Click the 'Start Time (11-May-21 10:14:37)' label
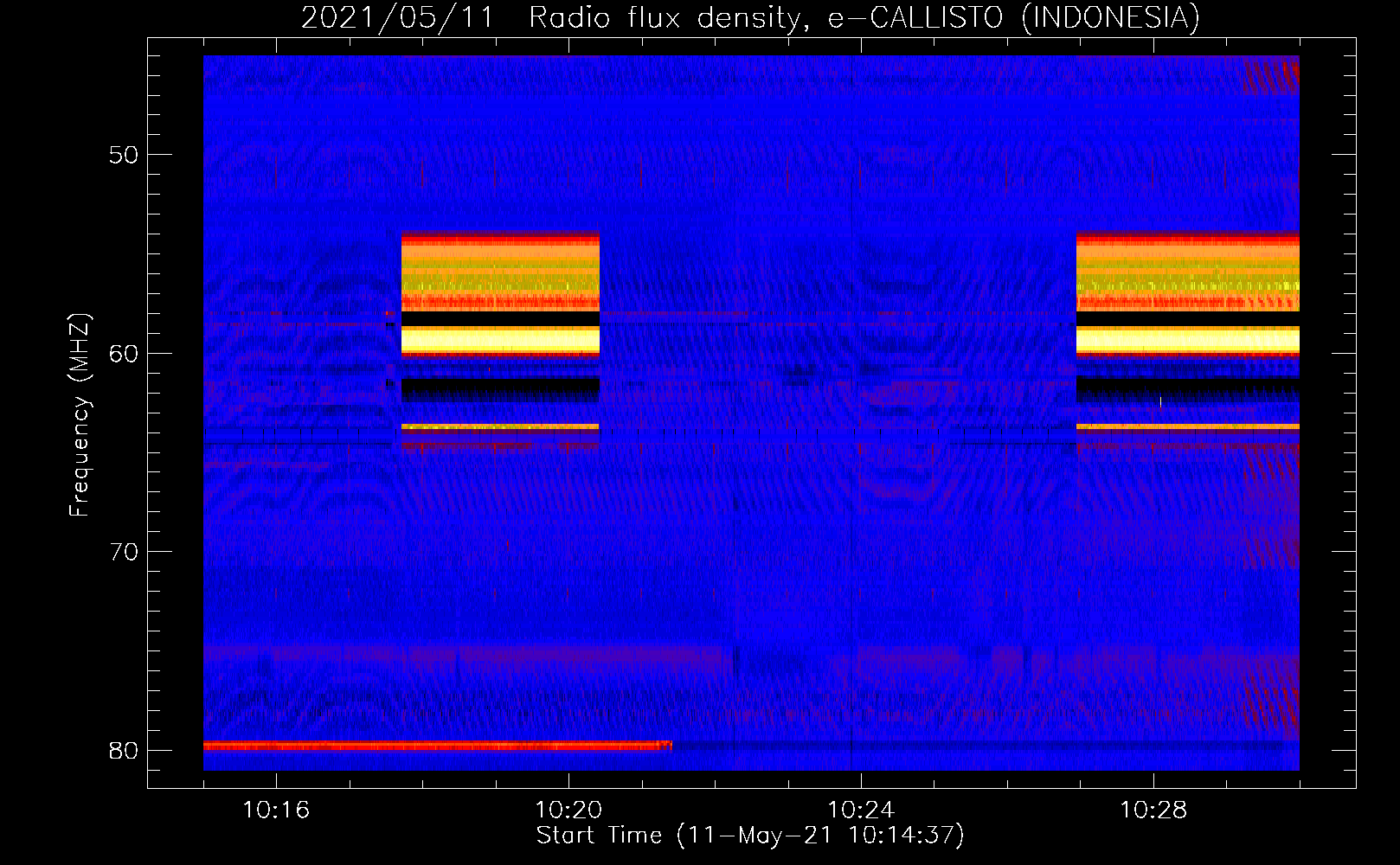Image resolution: width=1400 pixels, height=865 pixels. click(x=750, y=836)
